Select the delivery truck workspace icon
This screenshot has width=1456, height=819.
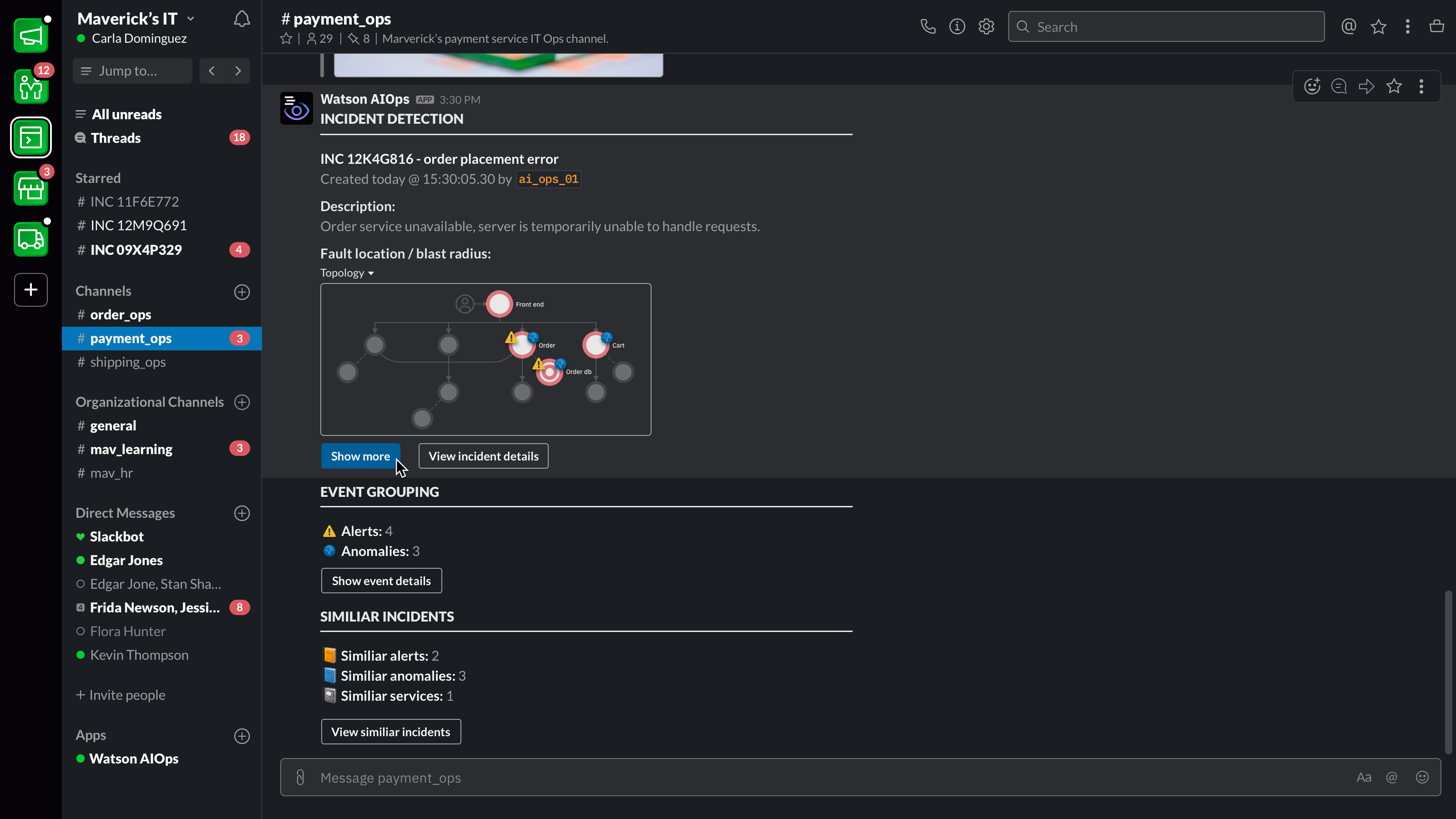coord(31,239)
